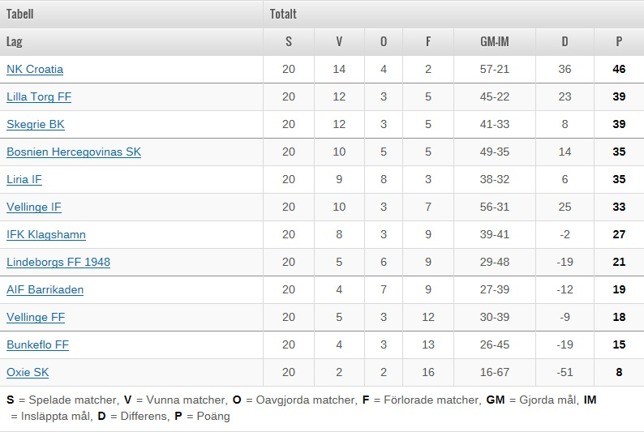Open the Bunkeflo FF team link

pos(38,345)
